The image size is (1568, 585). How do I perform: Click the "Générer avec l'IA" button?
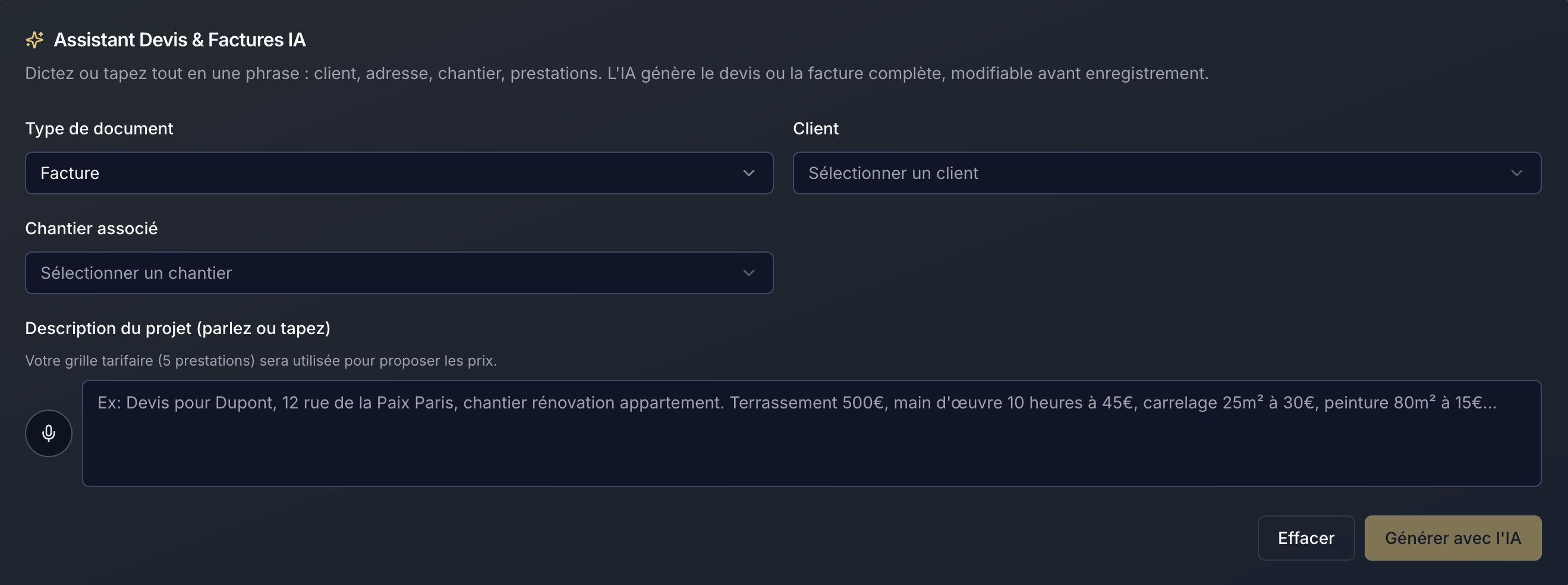click(1452, 538)
